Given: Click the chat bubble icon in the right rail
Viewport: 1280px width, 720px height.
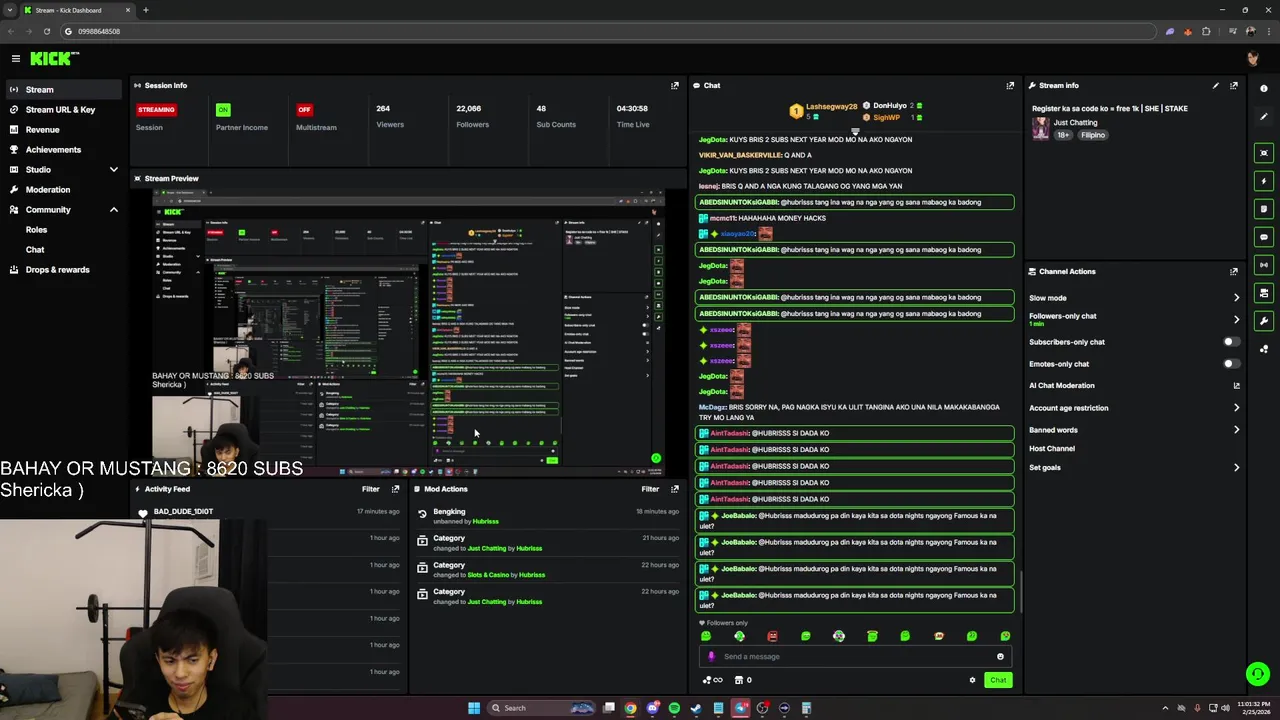Looking at the screenshot, I should (1264, 237).
